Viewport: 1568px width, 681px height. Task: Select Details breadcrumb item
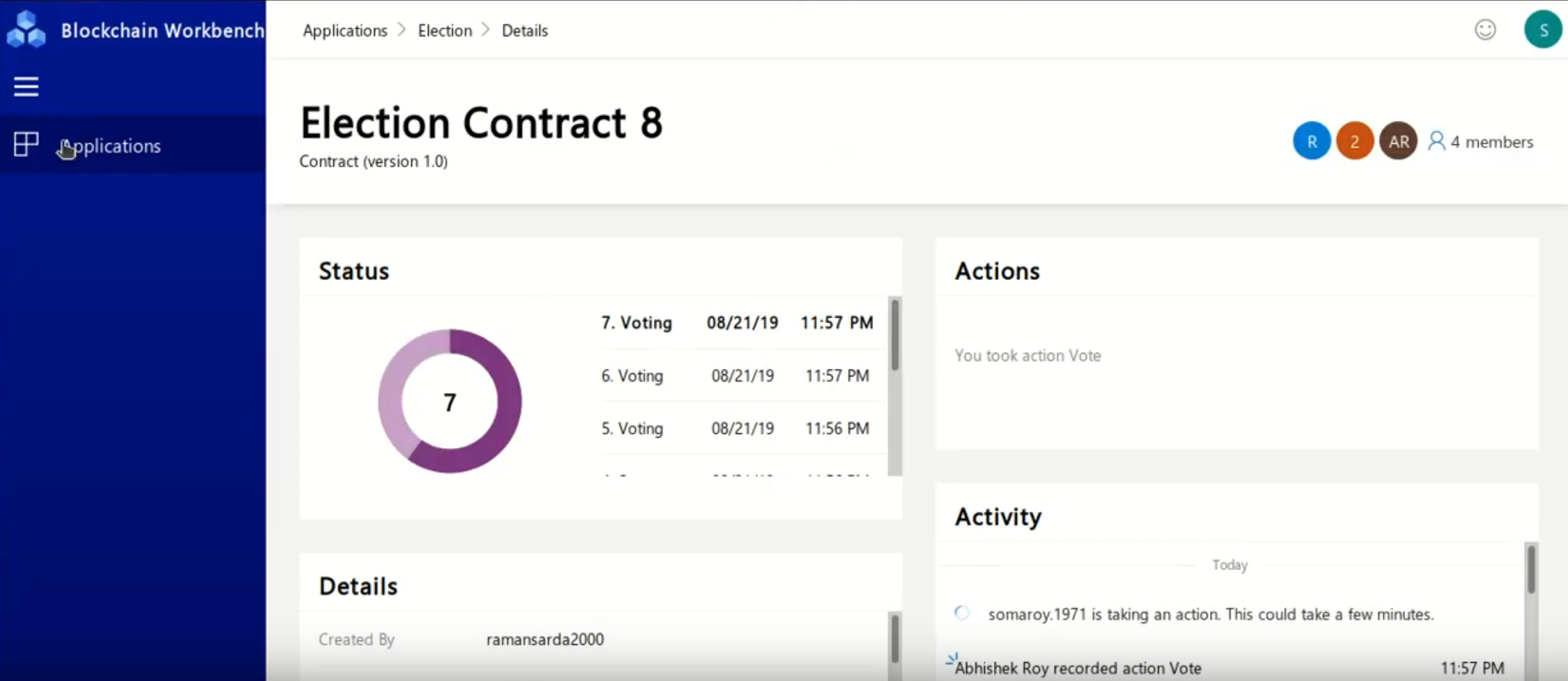524,31
